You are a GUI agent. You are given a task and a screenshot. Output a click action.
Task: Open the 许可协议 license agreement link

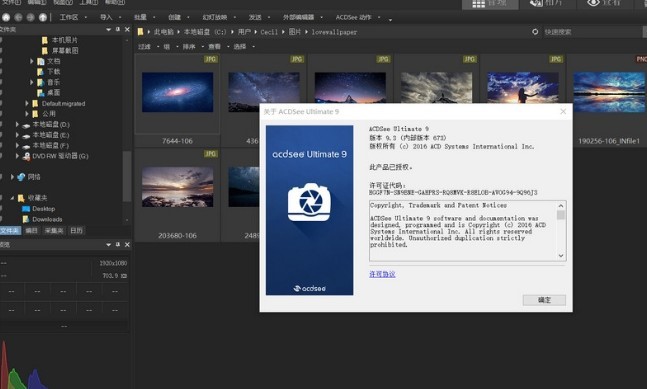point(382,274)
